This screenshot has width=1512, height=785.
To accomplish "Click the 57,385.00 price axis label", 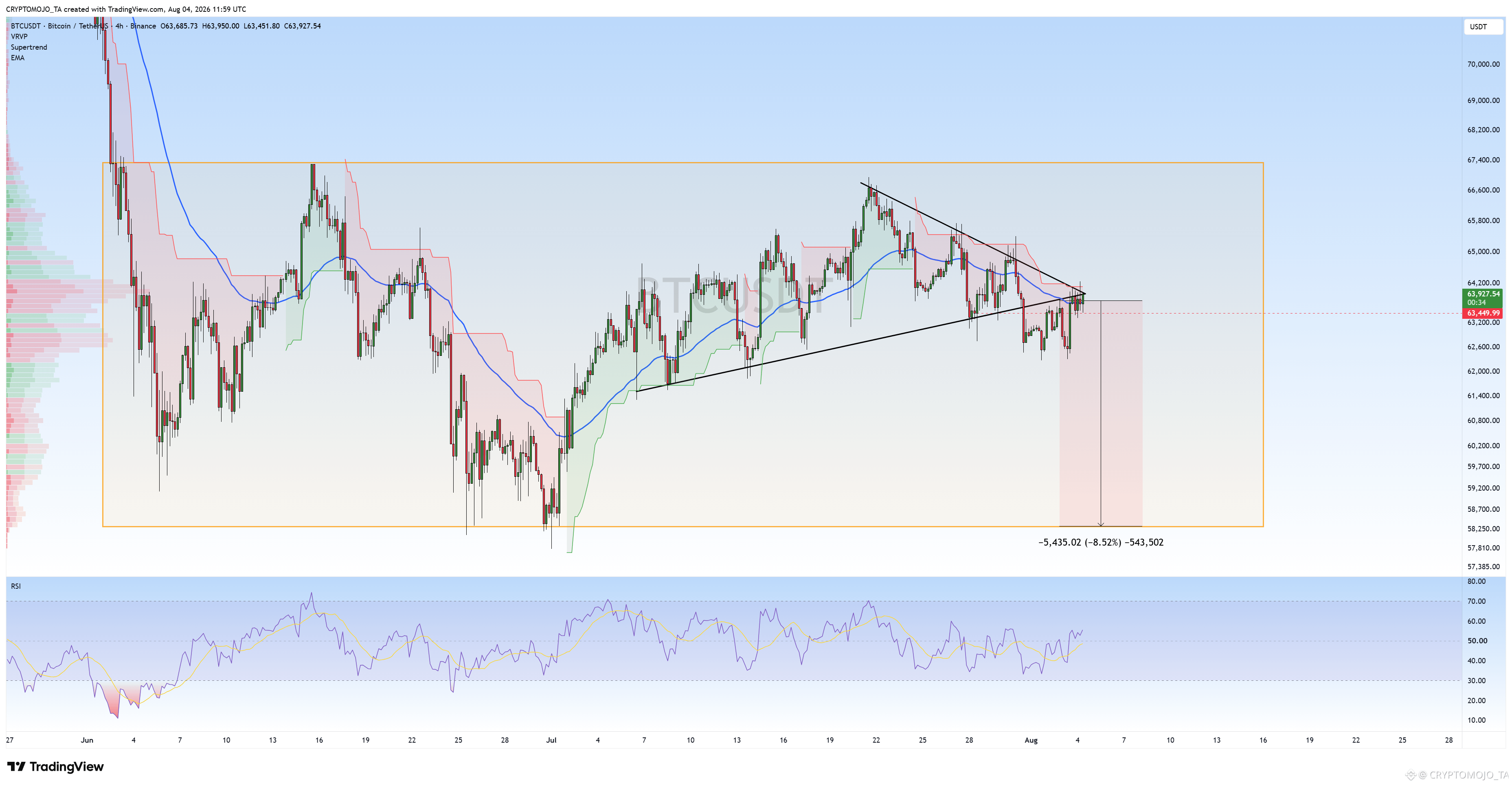I will click(x=1483, y=567).
